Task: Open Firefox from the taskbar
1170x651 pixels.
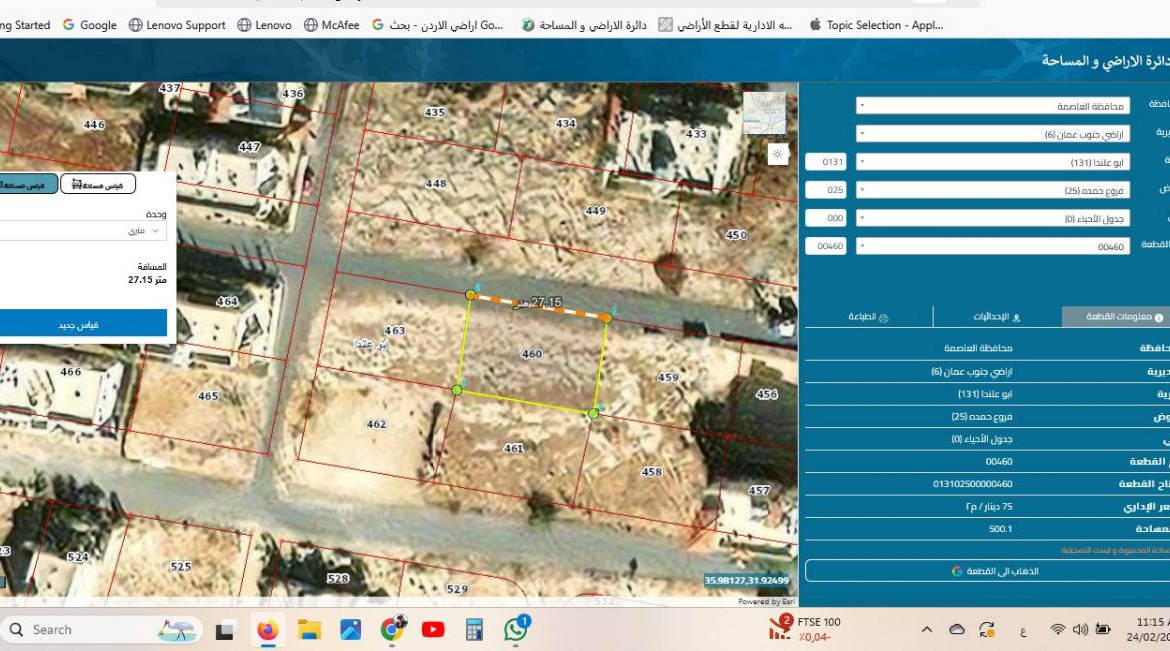Action: pyautogui.click(x=267, y=630)
